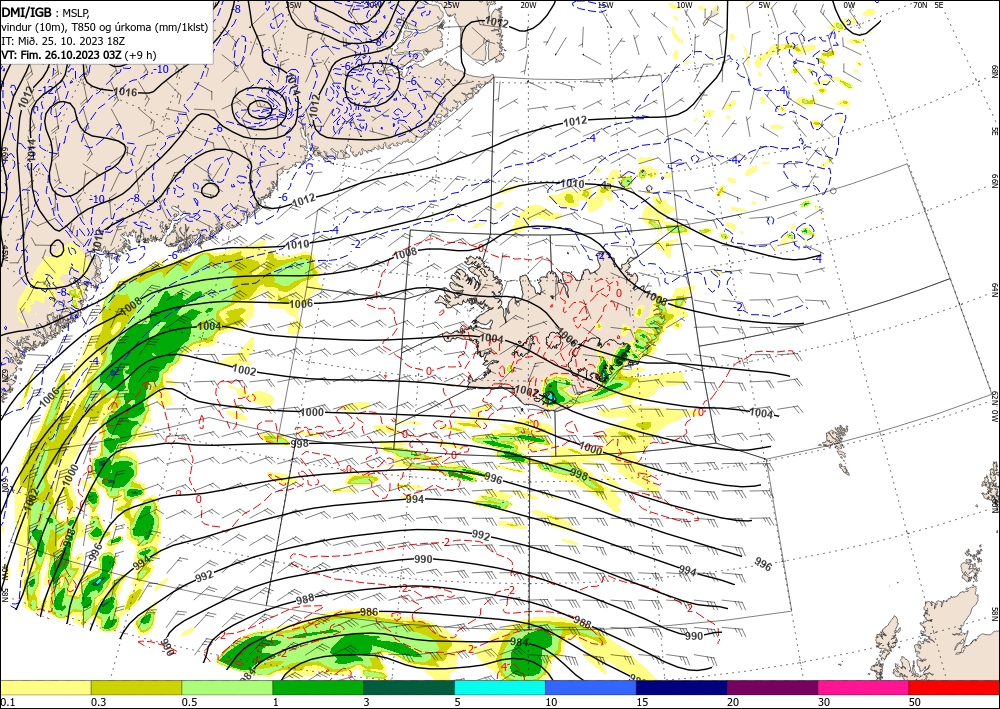
Task: Click the green 1–3 mm legend swatch
Action: point(318,687)
